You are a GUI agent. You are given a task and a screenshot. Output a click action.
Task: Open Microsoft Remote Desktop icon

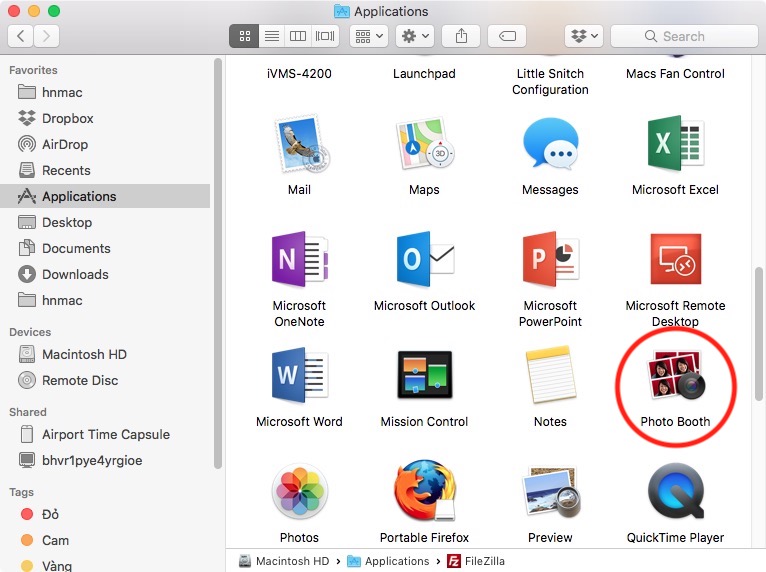click(676, 259)
